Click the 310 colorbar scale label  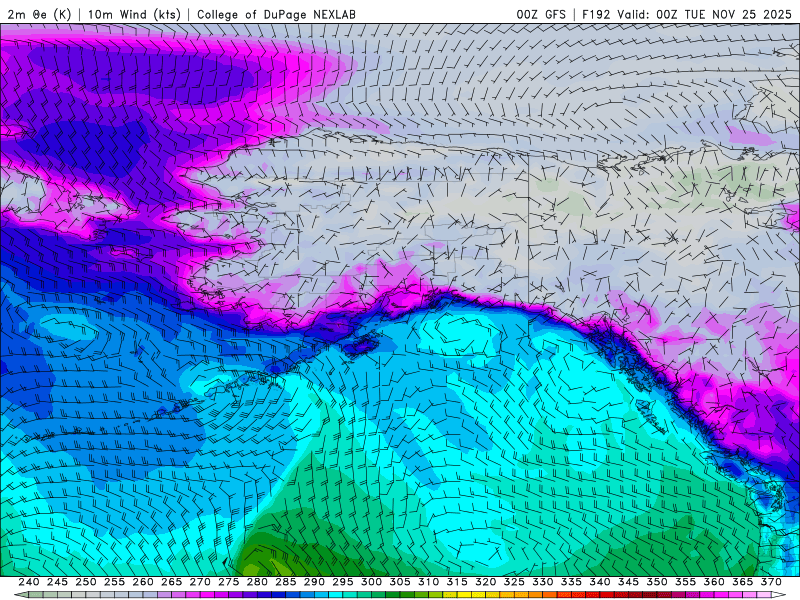(429, 582)
